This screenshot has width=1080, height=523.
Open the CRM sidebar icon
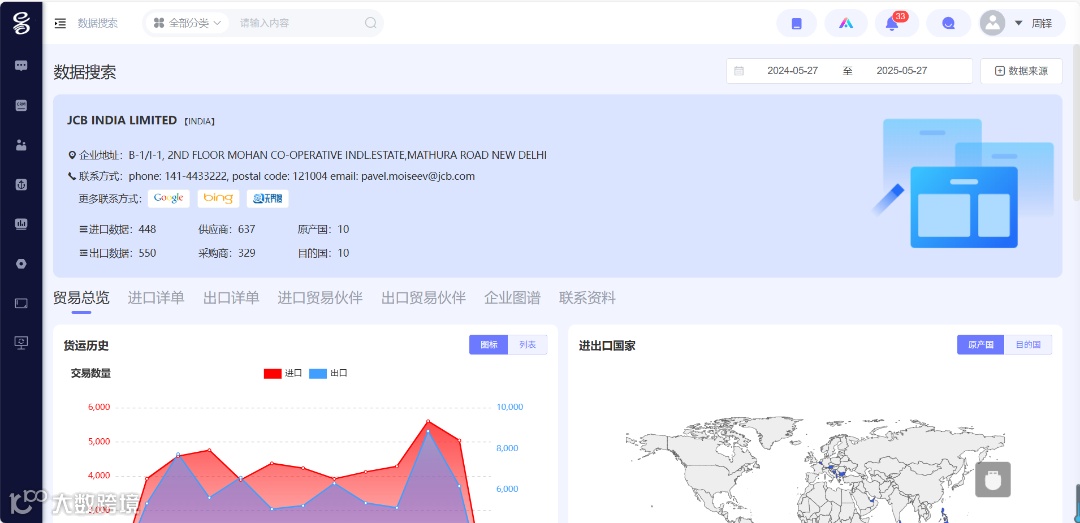pos(21,105)
